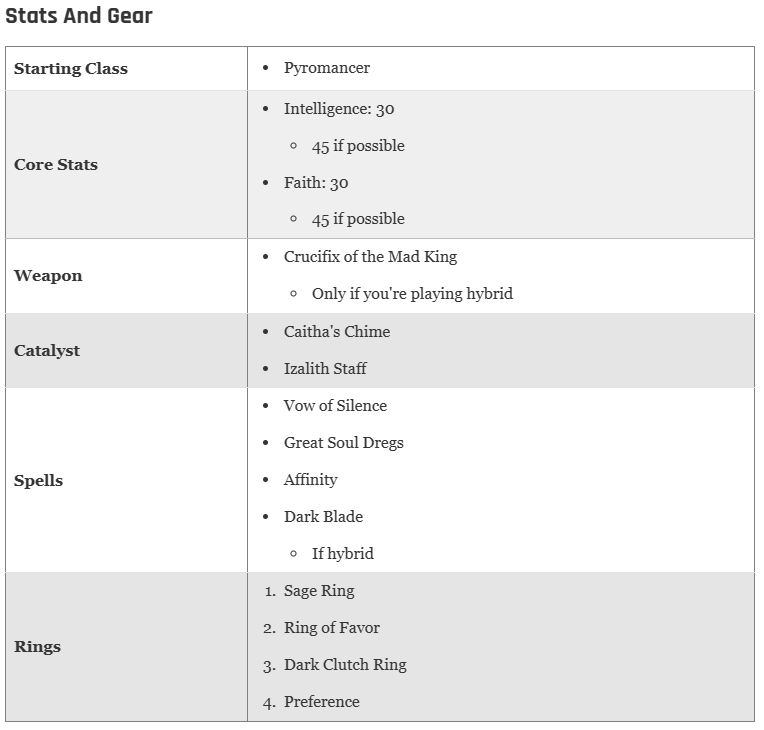764x730 pixels.
Task: Click the Ring of Favor entry
Action: (x=331, y=628)
